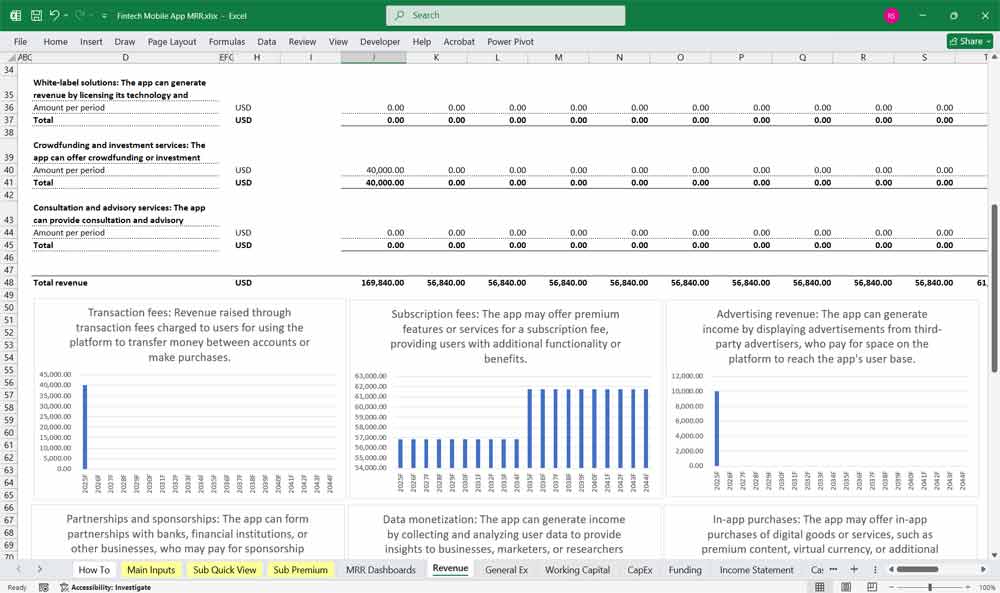The image size is (1000, 593).
Task: Switch to the Main Inputs sheet tab
Action: [x=150, y=569]
